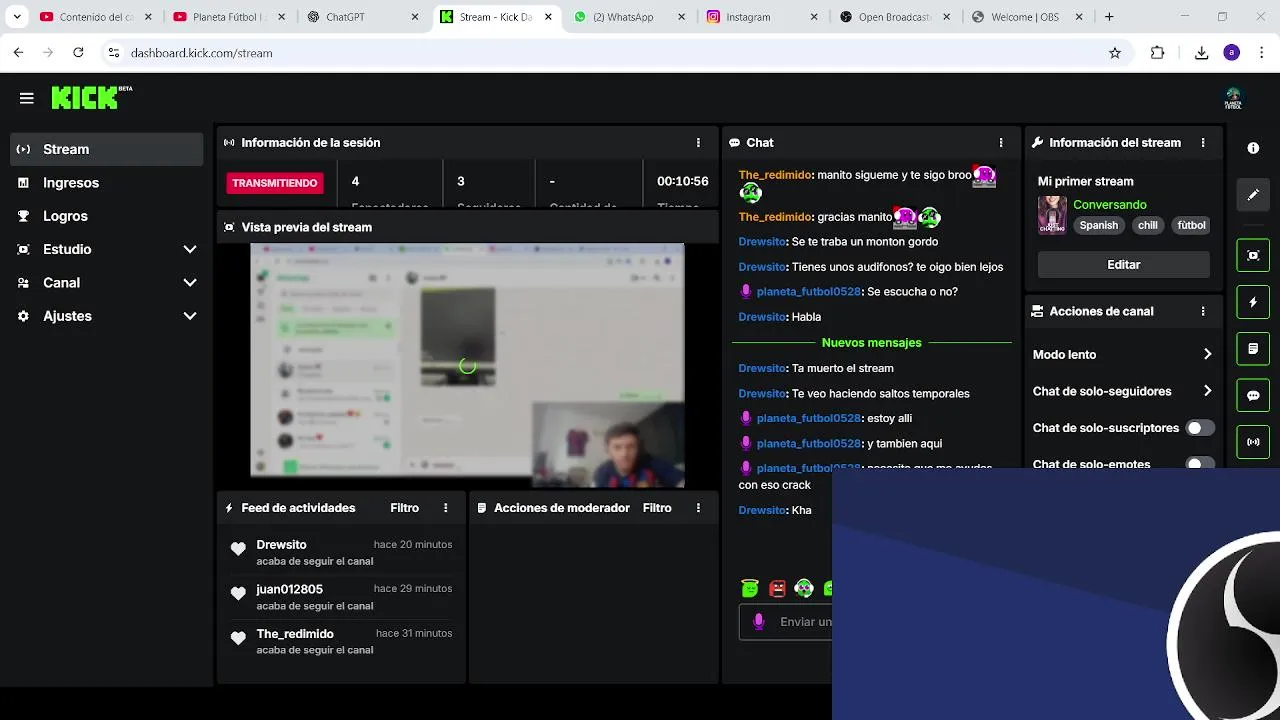The image size is (1280, 720).
Task: Open the profile avatar in the header
Action: 1233,98
